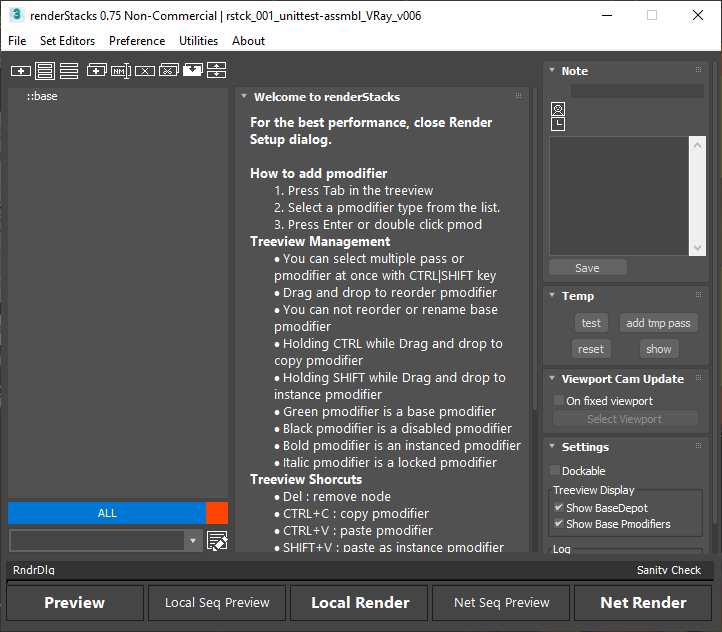The width and height of the screenshot is (722, 632).
Task: Click the Local Seq Preview button
Action: coord(217,603)
